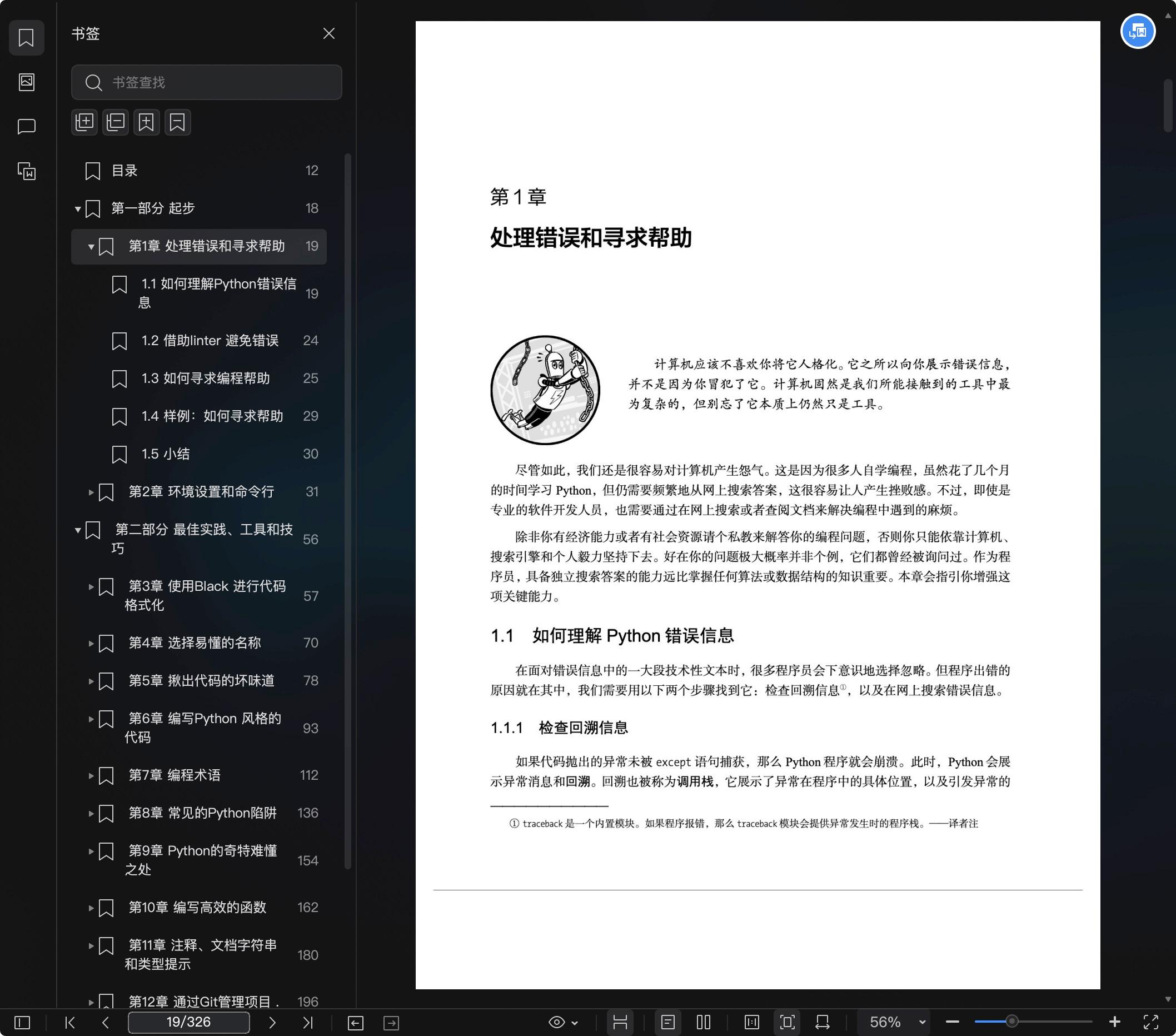
Task: Expand 第3章 使用Black 进行代码格式化
Action: tap(91, 587)
